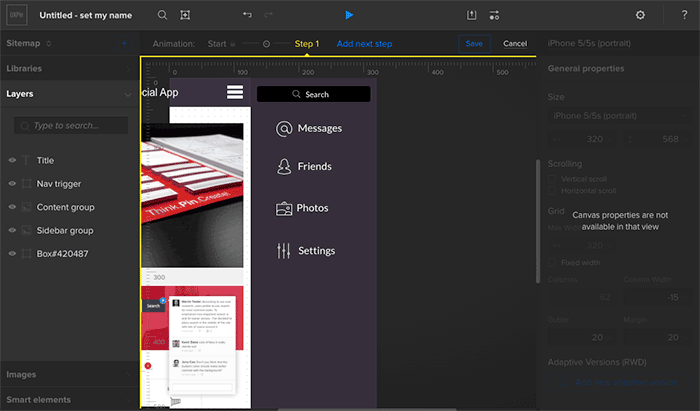This screenshot has height=411, width=700.
Task: Hide the Title layer
Action: [12, 160]
